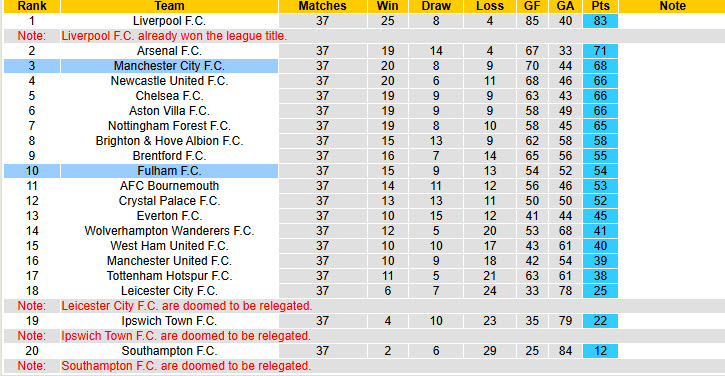Click Newcastle United F.C. team name
The image size is (725, 376).
click(169, 81)
